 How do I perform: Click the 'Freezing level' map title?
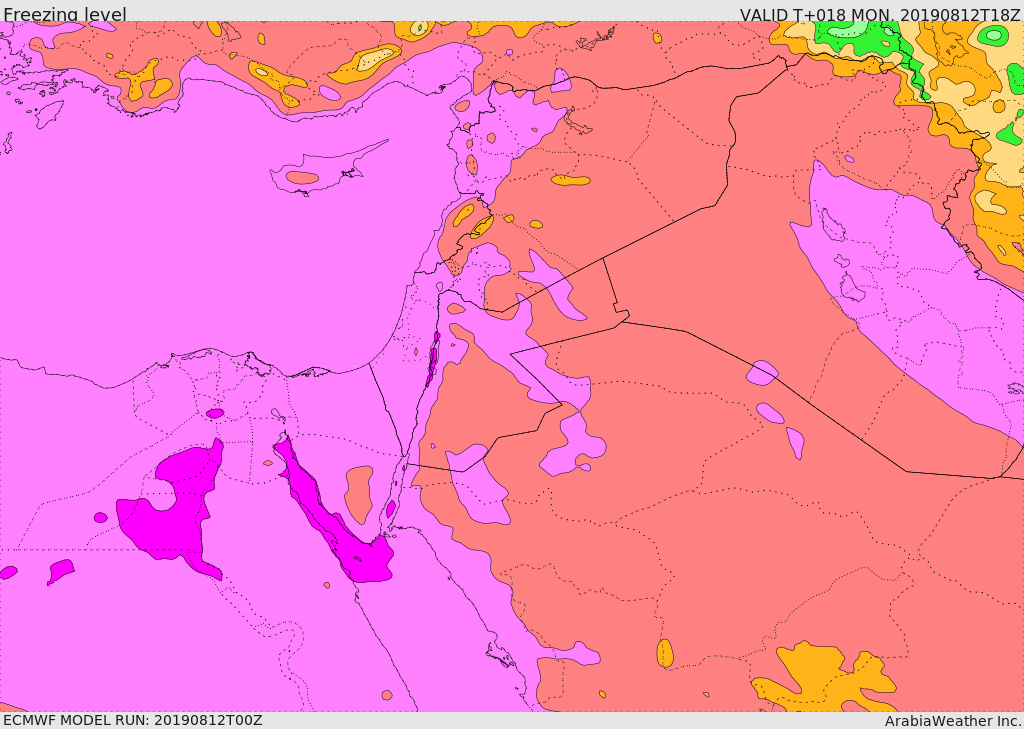tap(65, 13)
